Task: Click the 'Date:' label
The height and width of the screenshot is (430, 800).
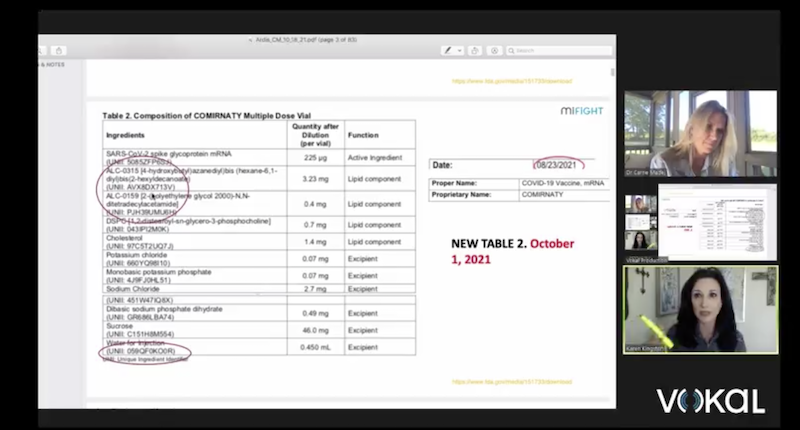Action: (442, 165)
